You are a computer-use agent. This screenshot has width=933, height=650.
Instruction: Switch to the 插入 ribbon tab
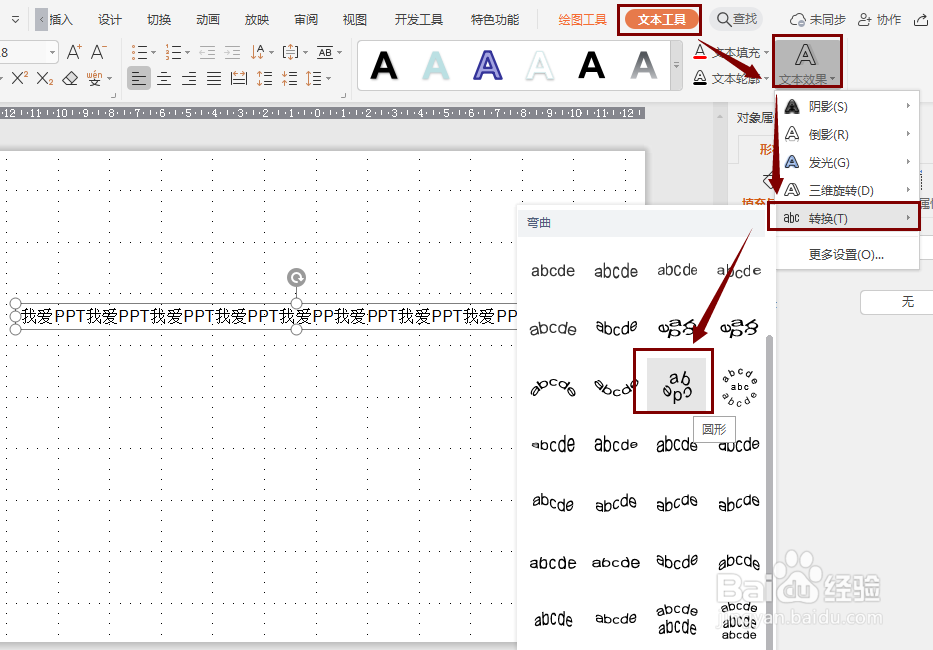point(61,20)
